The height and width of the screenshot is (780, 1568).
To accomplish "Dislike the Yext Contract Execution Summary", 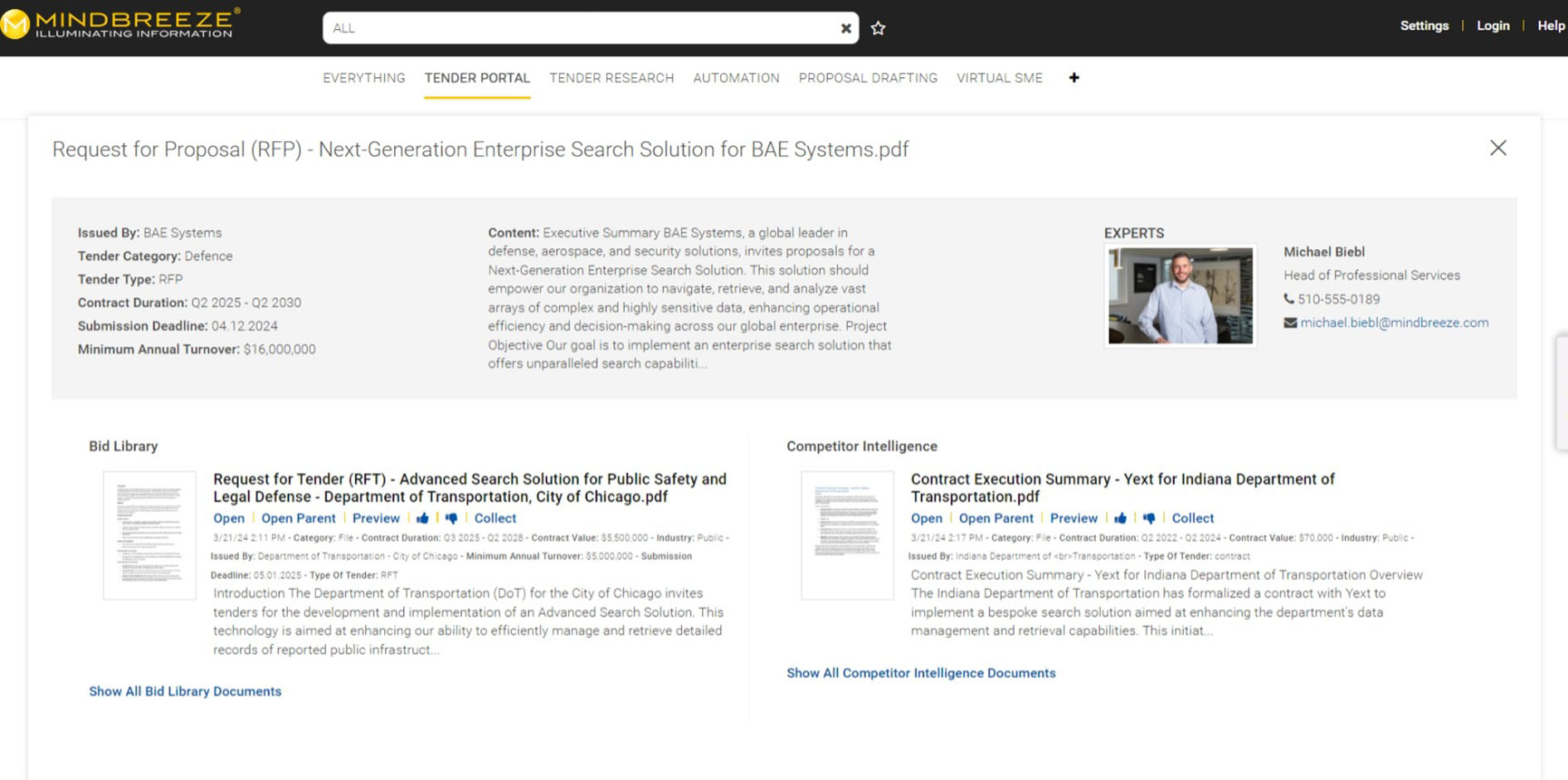I will [1149, 519].
